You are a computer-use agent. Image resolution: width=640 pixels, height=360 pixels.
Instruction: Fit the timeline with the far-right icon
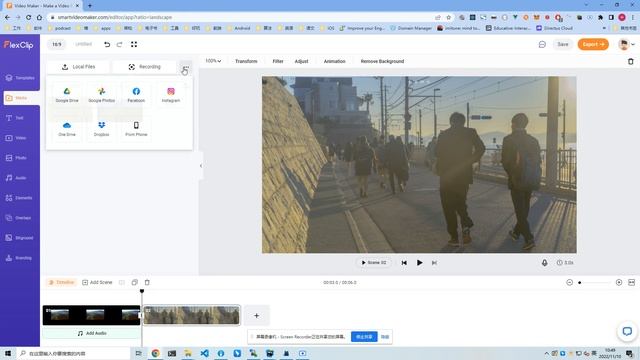(631, 282)
